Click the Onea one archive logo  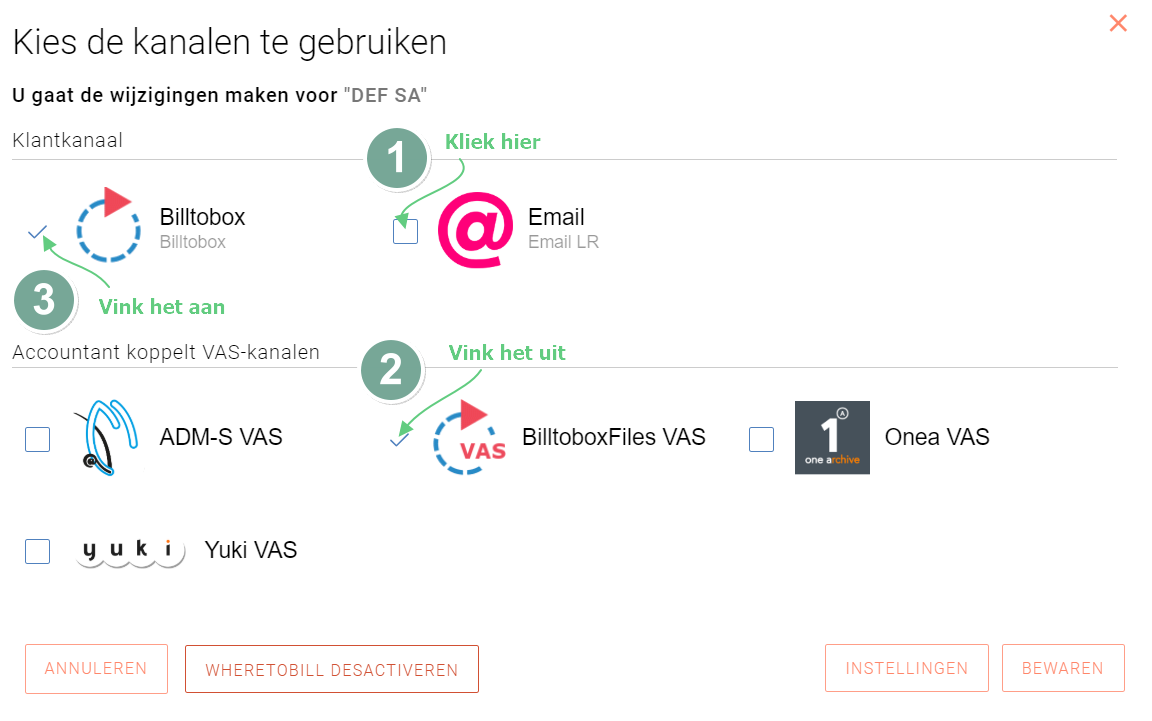click(832, 437)
